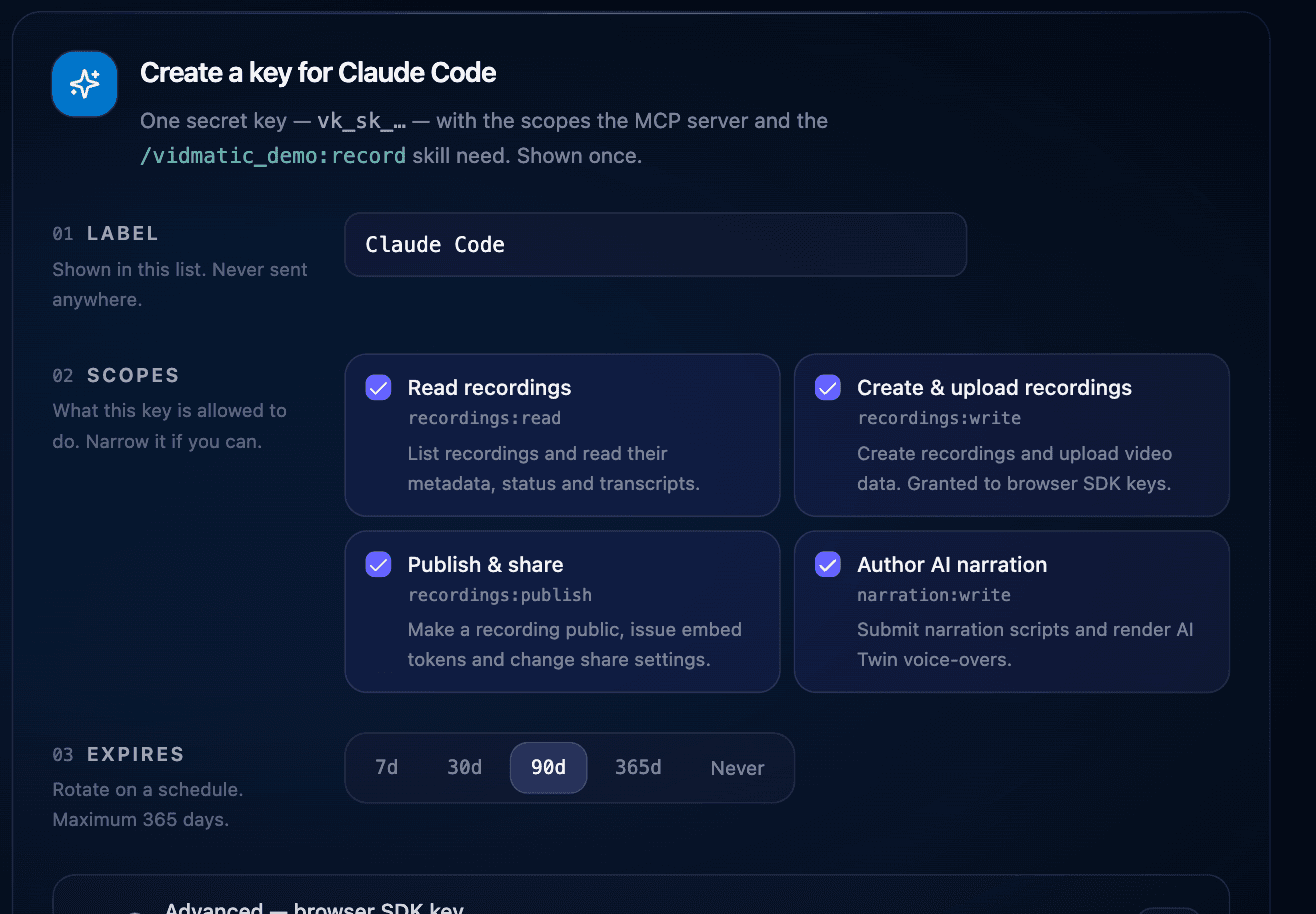Select the 7d expiry option
This screenshot has height=914, width=1316.
[x=386, y=768]
